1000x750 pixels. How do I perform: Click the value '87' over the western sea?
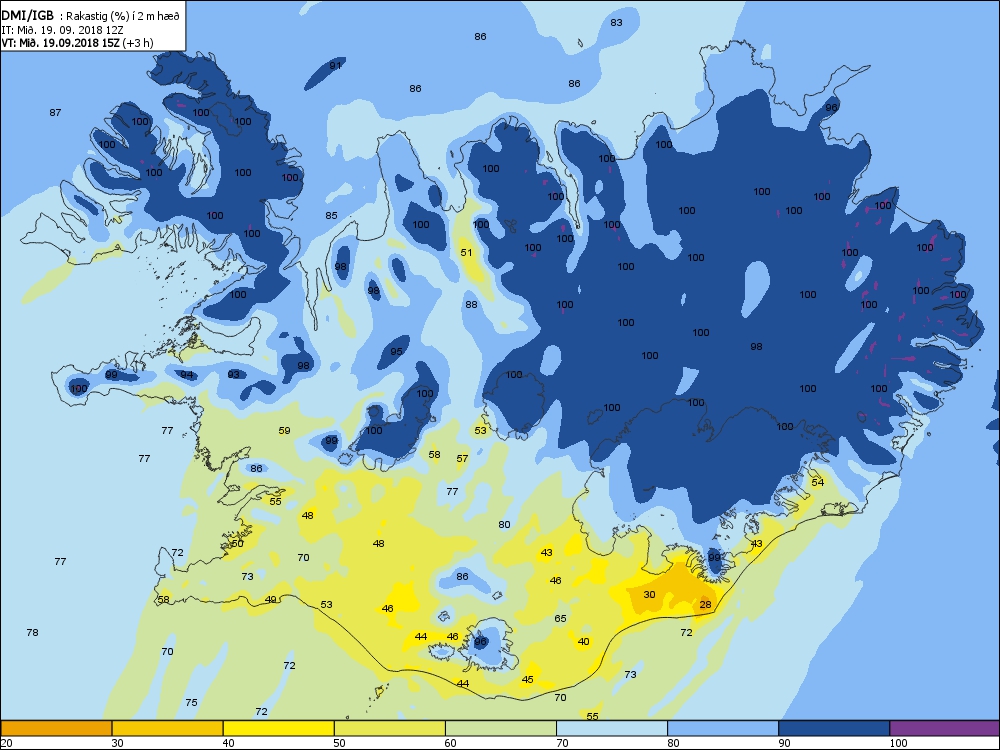coord(55,113)
